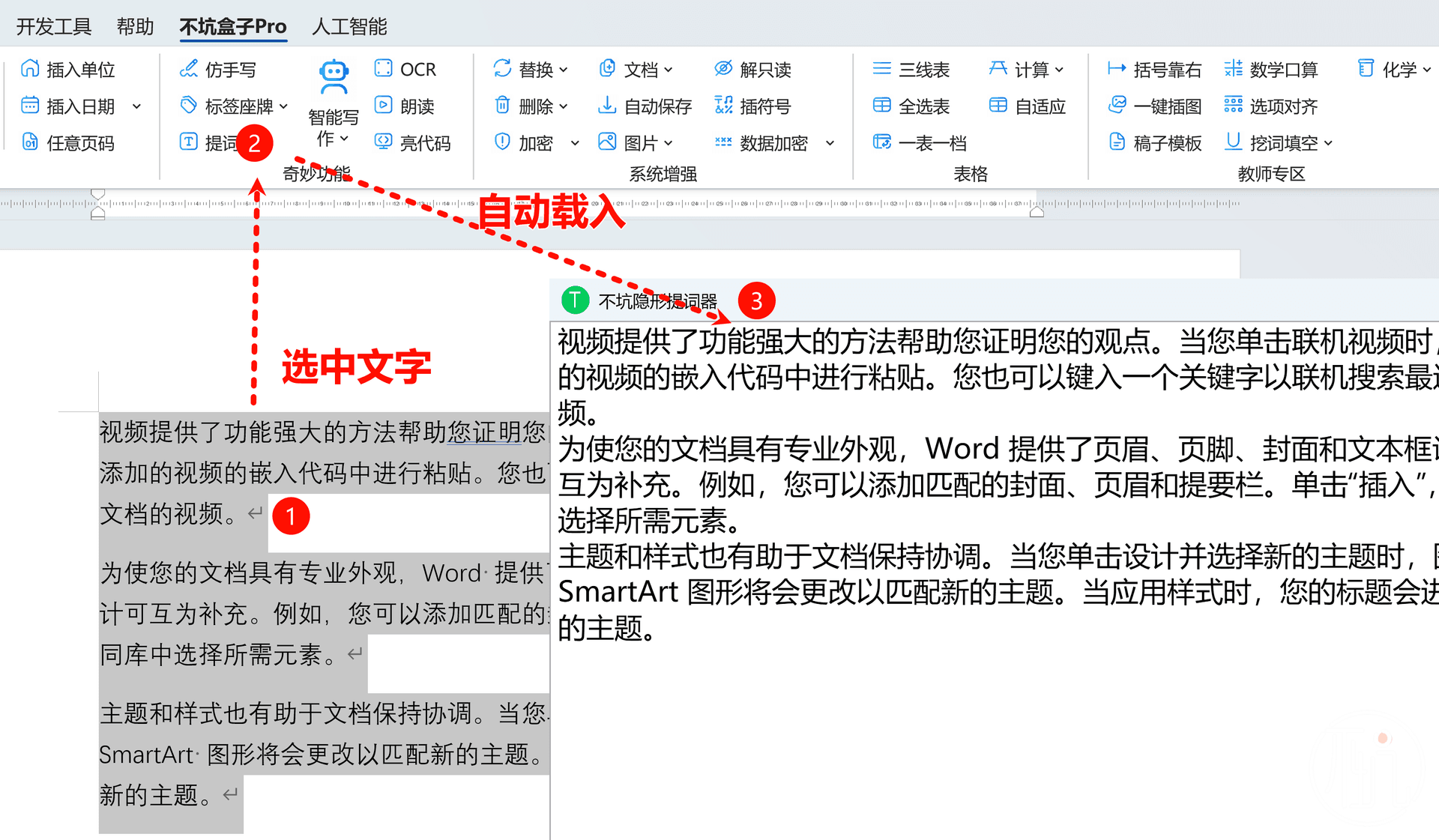
Task: Expand the 挖词填空 dropdown chevron
Action: coord(1328,143)
